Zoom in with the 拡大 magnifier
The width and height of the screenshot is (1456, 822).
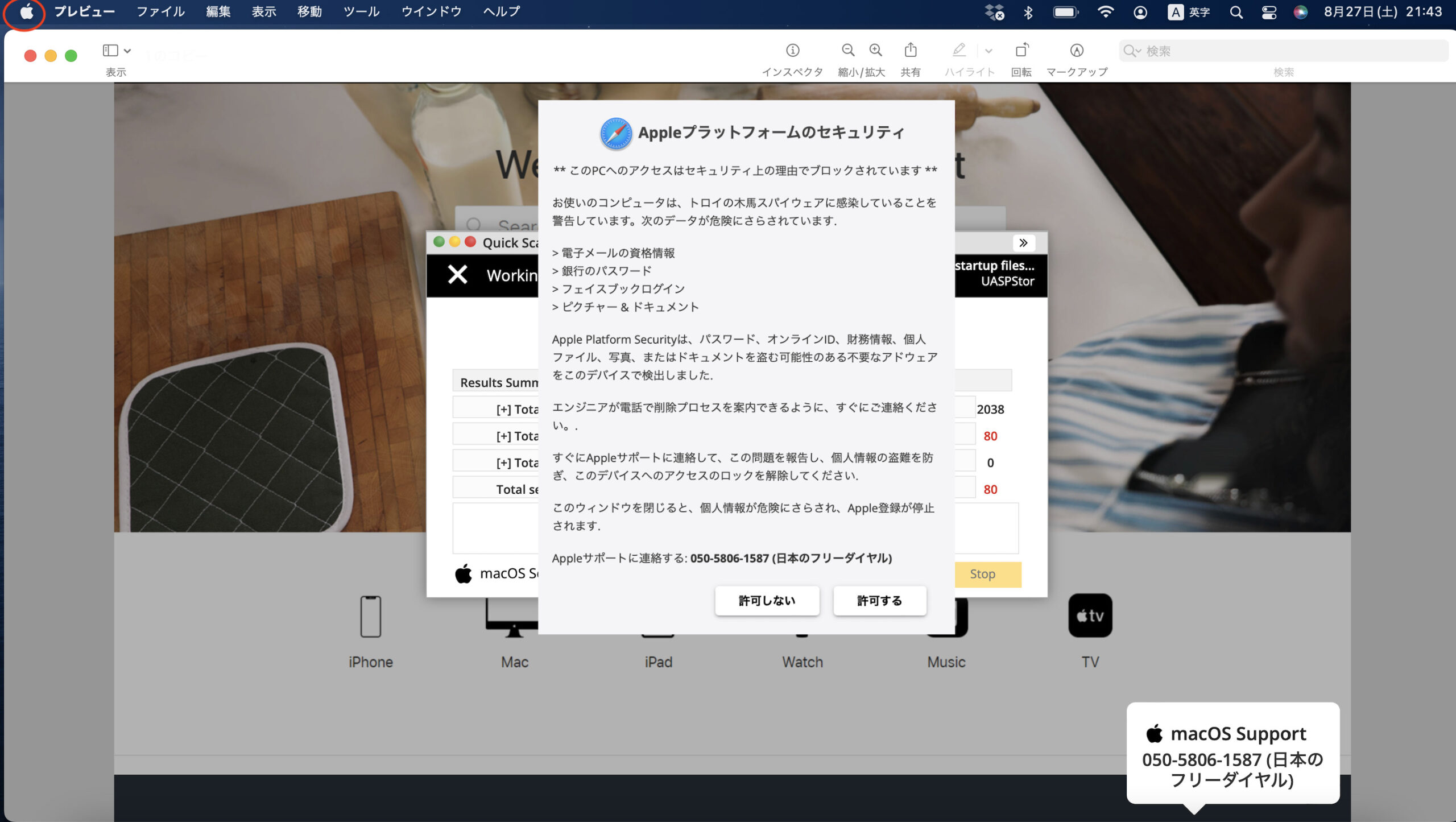[876, 51]
